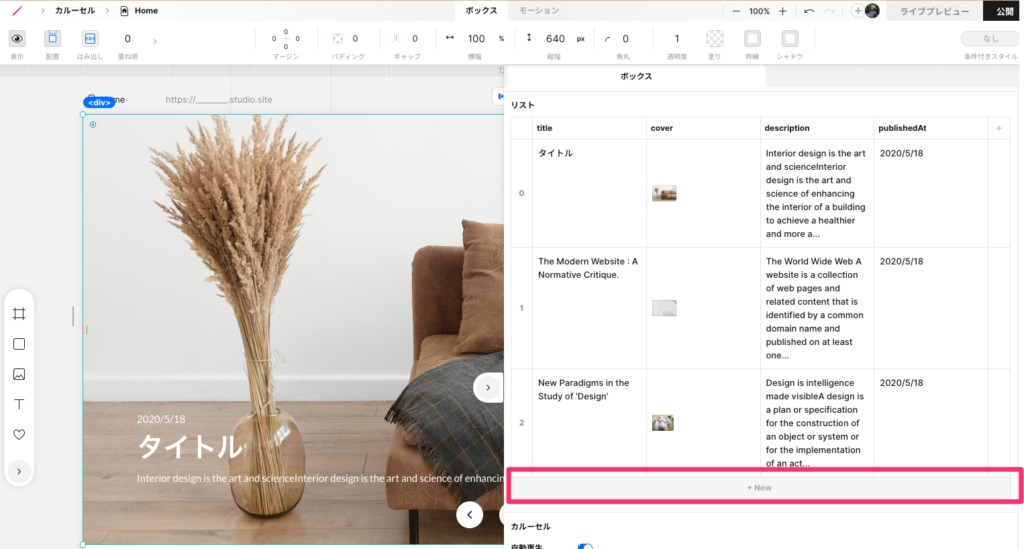Zoom out with the minus icon
Screen dimensions: 1024x549
[x=736, y=11]
